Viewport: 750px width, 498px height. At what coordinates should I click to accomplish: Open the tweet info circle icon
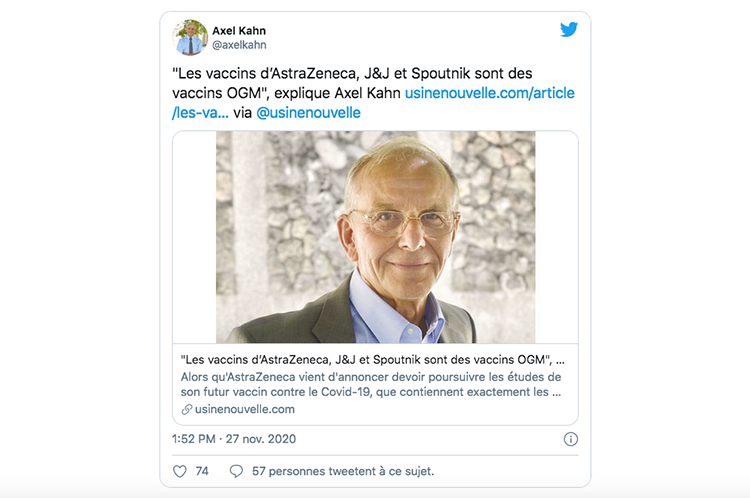570,439
